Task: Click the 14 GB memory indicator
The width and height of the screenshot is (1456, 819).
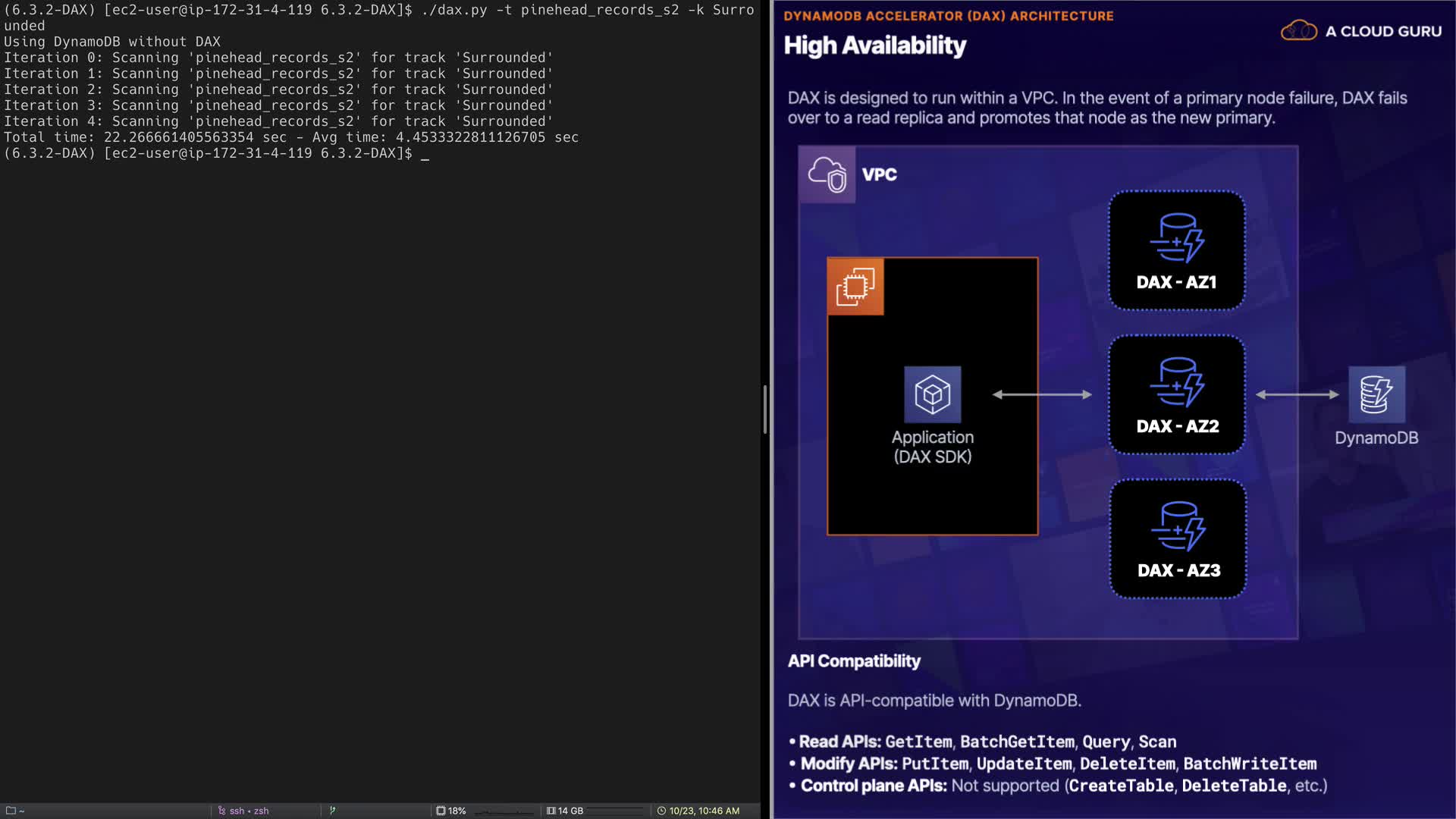Action: 565,811
